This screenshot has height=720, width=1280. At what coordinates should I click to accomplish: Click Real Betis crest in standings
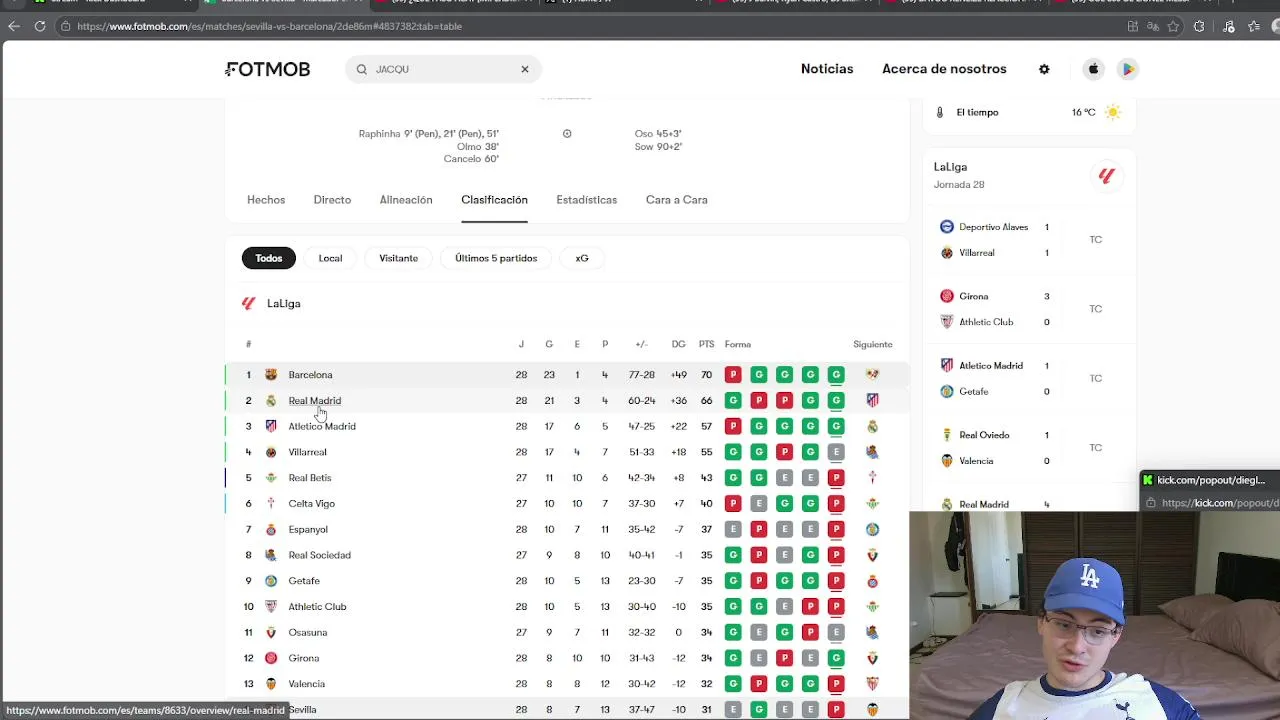tap(271, 478)
